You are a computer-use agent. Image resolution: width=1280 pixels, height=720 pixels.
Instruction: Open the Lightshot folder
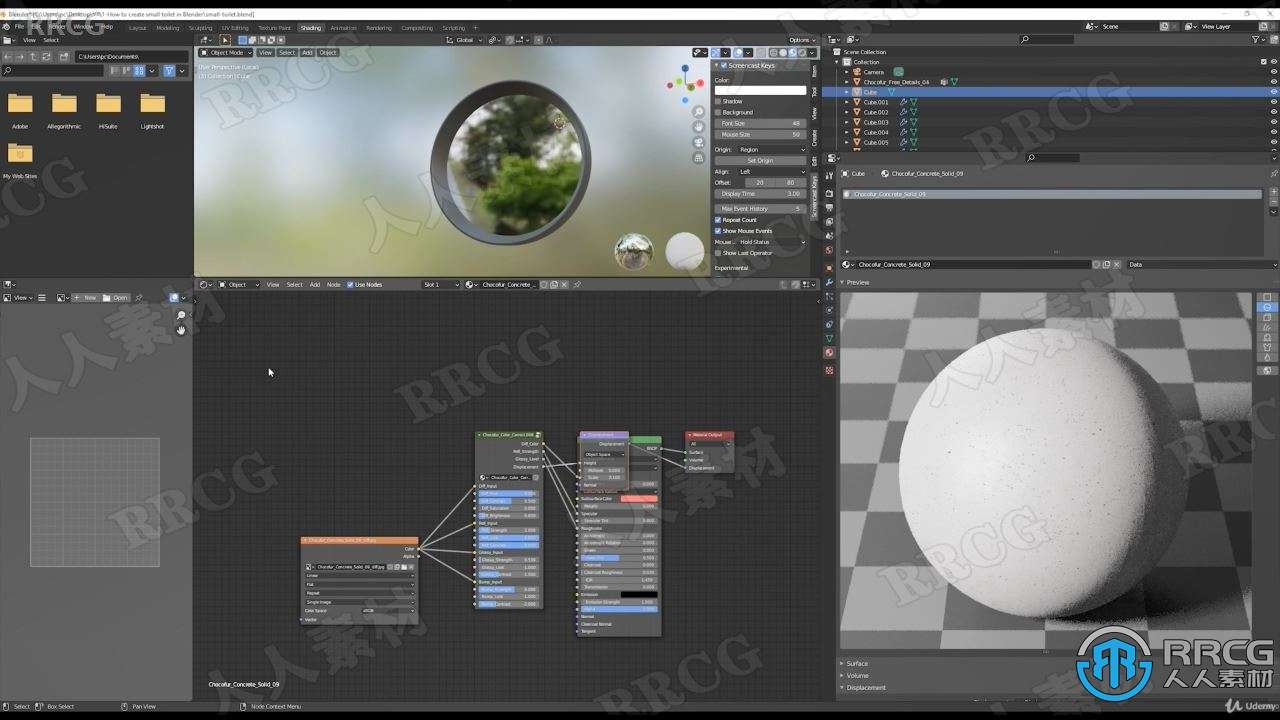coord(152,104)
